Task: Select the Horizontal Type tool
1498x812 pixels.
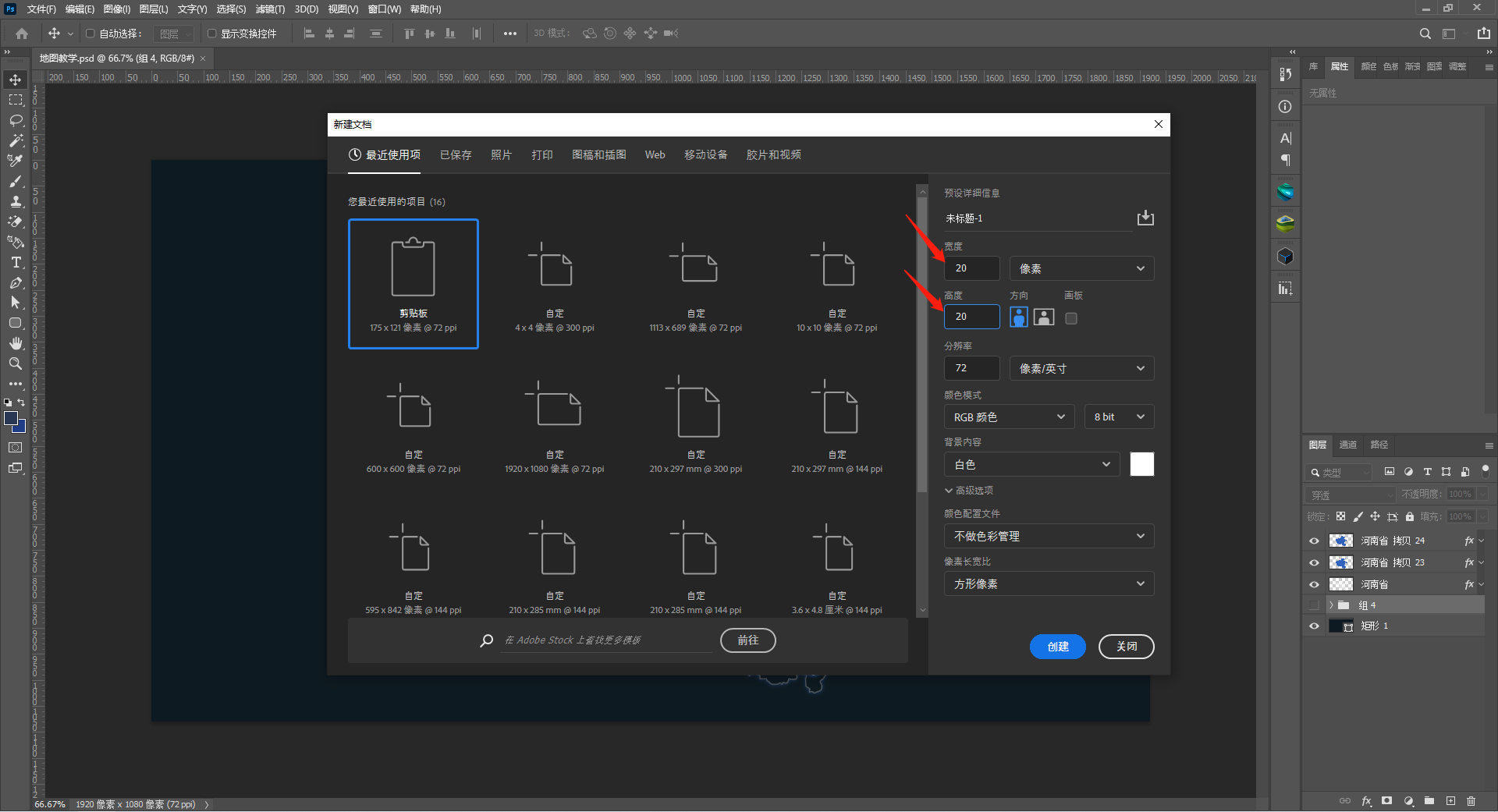Action: click(x=16, y=262)
